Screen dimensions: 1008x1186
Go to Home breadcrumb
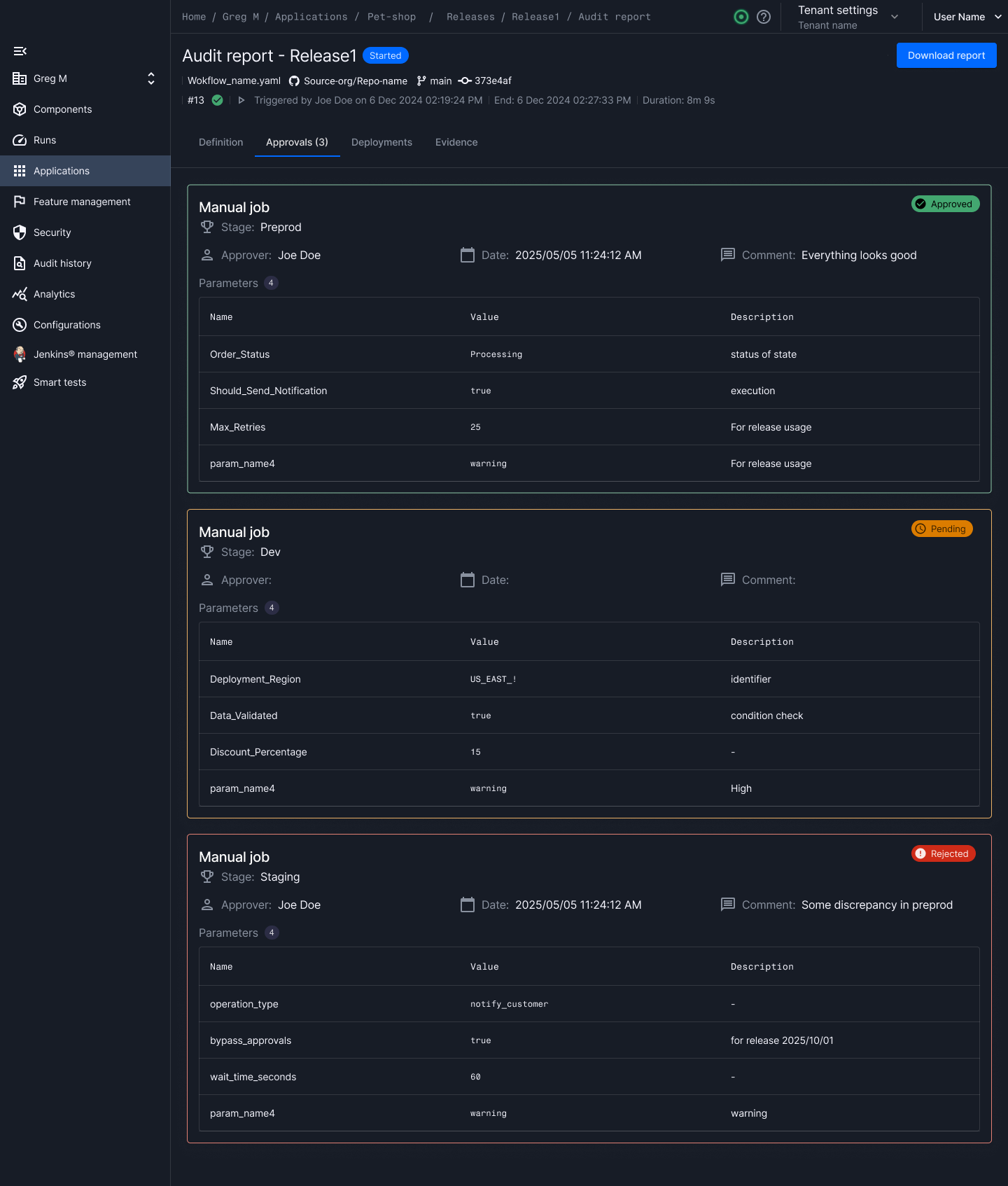coord(194,17)
